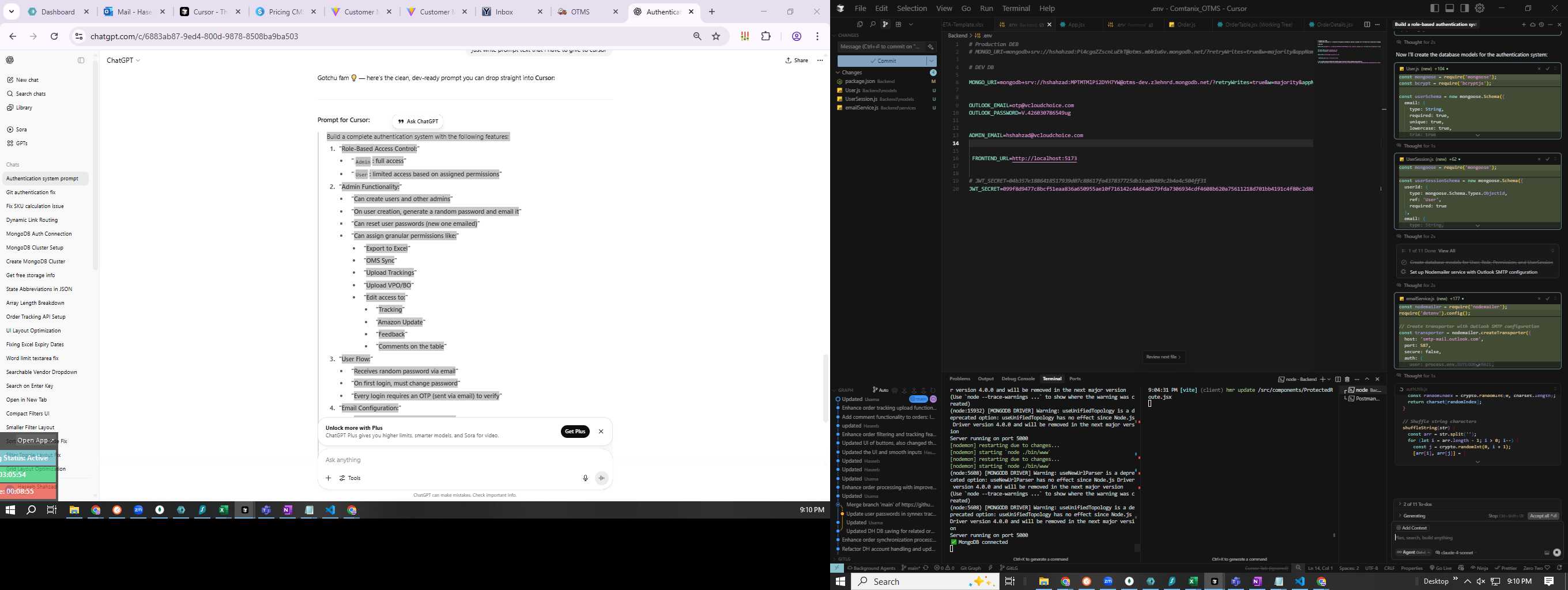
Task: Open the ChatGPT model selector dropdown
Action: pos(123,60)
